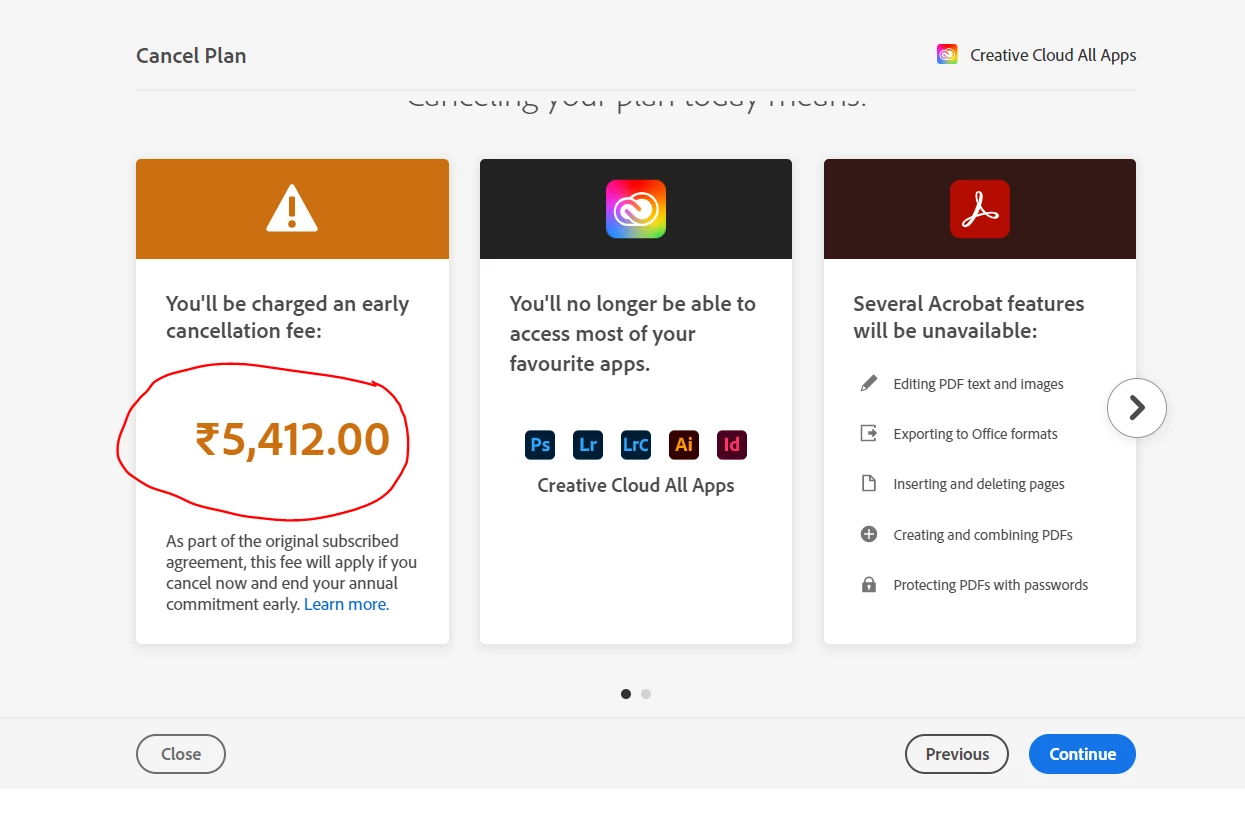
Task: Click the page icon for inserting pages
Action: click(869, 483)
